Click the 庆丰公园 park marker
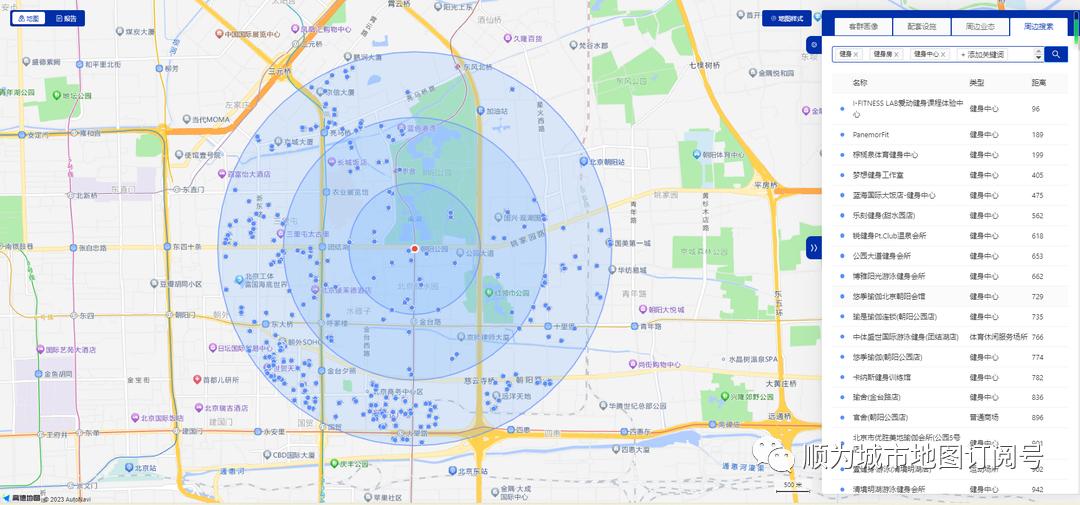 (x=334, y=462)
